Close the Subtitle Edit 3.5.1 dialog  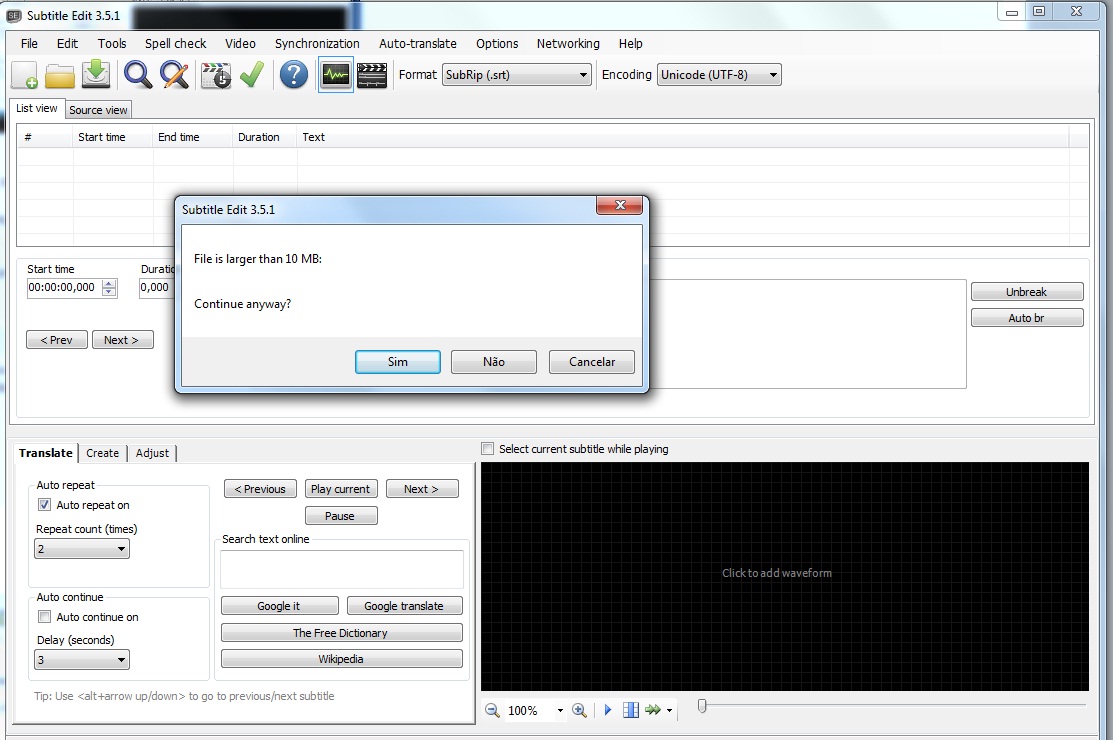pos(620,205)
